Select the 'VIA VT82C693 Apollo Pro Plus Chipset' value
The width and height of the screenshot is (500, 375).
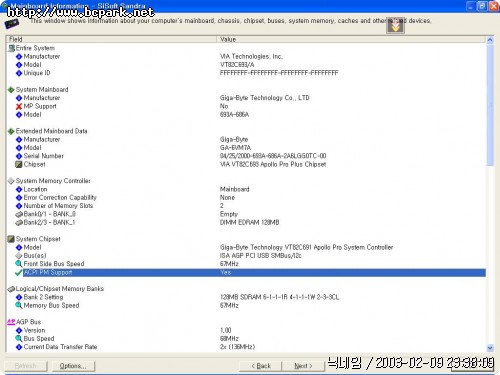tap(273, 164)
